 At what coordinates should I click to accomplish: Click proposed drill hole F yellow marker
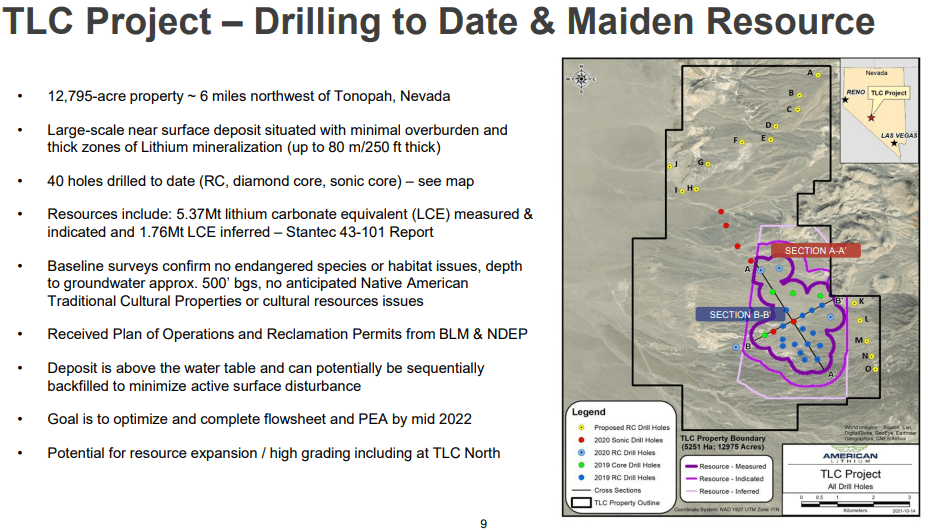click(x=742, y=142)
